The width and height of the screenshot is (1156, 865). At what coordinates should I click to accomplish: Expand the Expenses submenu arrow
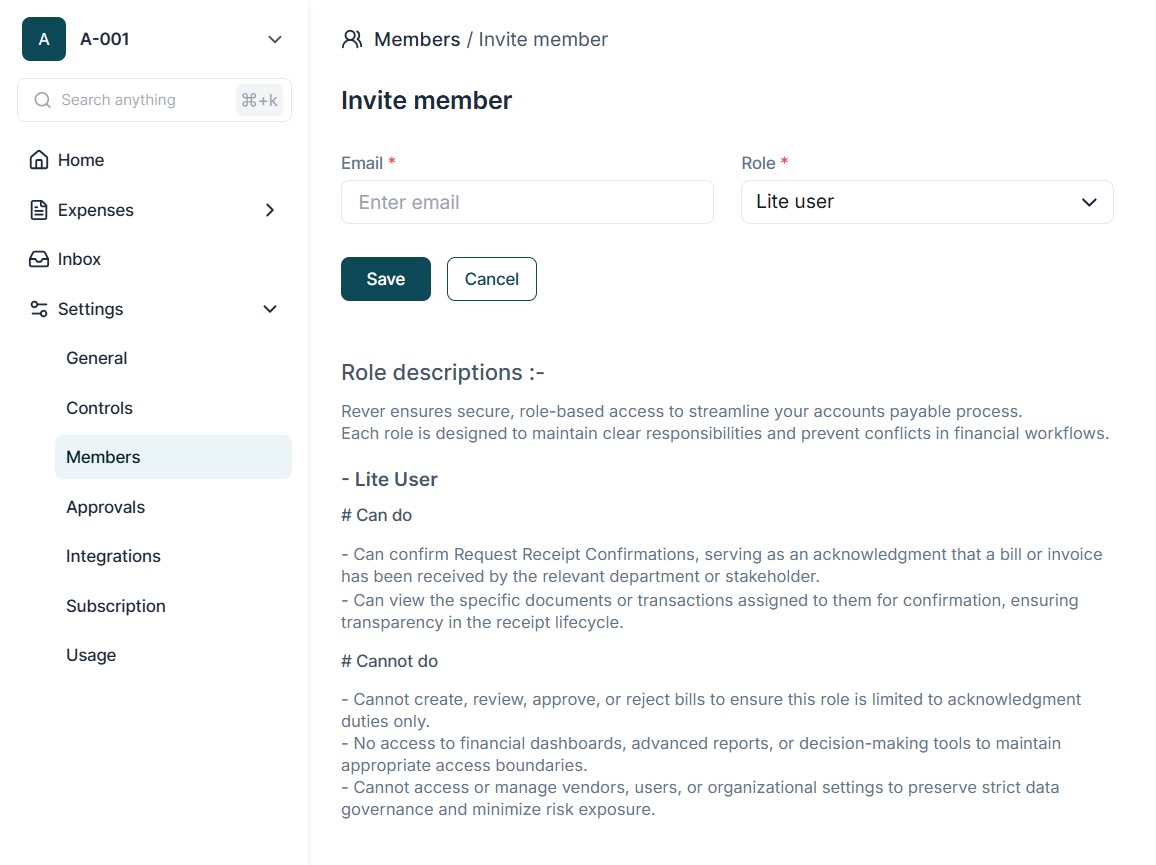pos(270,210)
